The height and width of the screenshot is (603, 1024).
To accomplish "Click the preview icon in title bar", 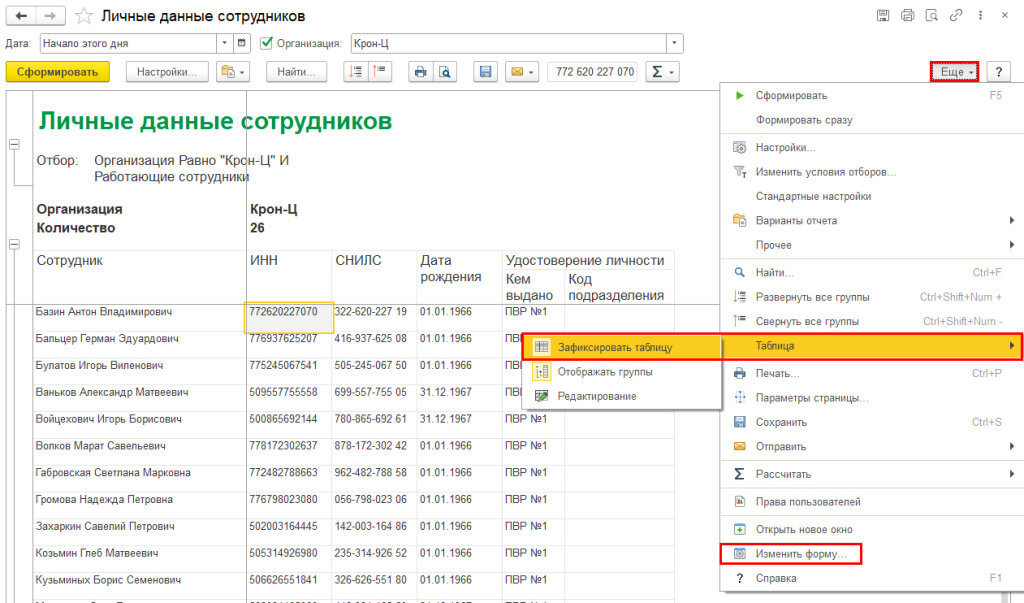I will pos(932,16).
